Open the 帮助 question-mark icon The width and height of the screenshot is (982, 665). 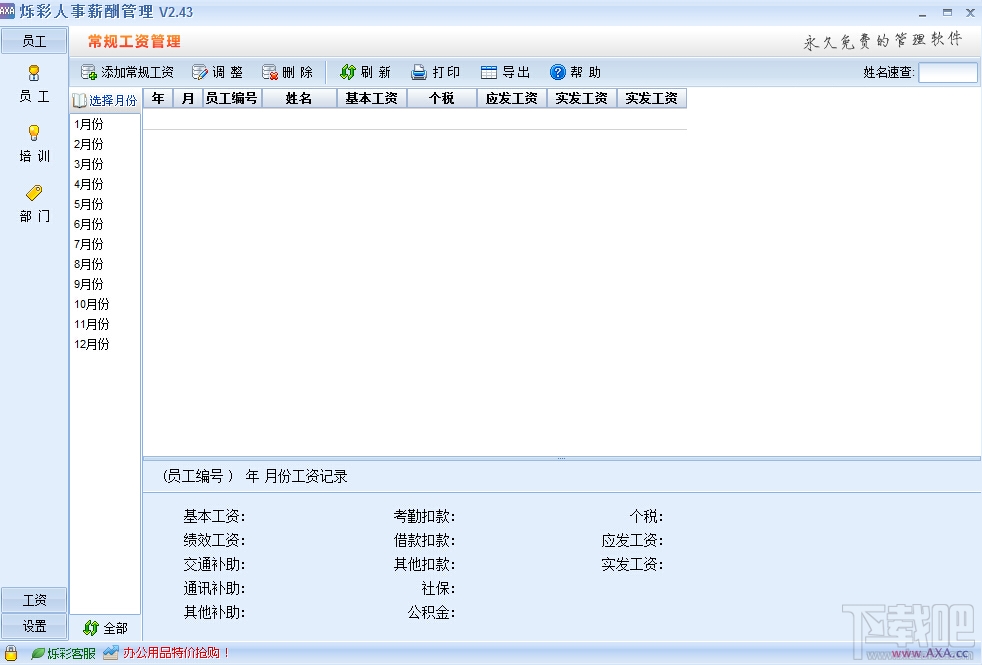point(557,73)
